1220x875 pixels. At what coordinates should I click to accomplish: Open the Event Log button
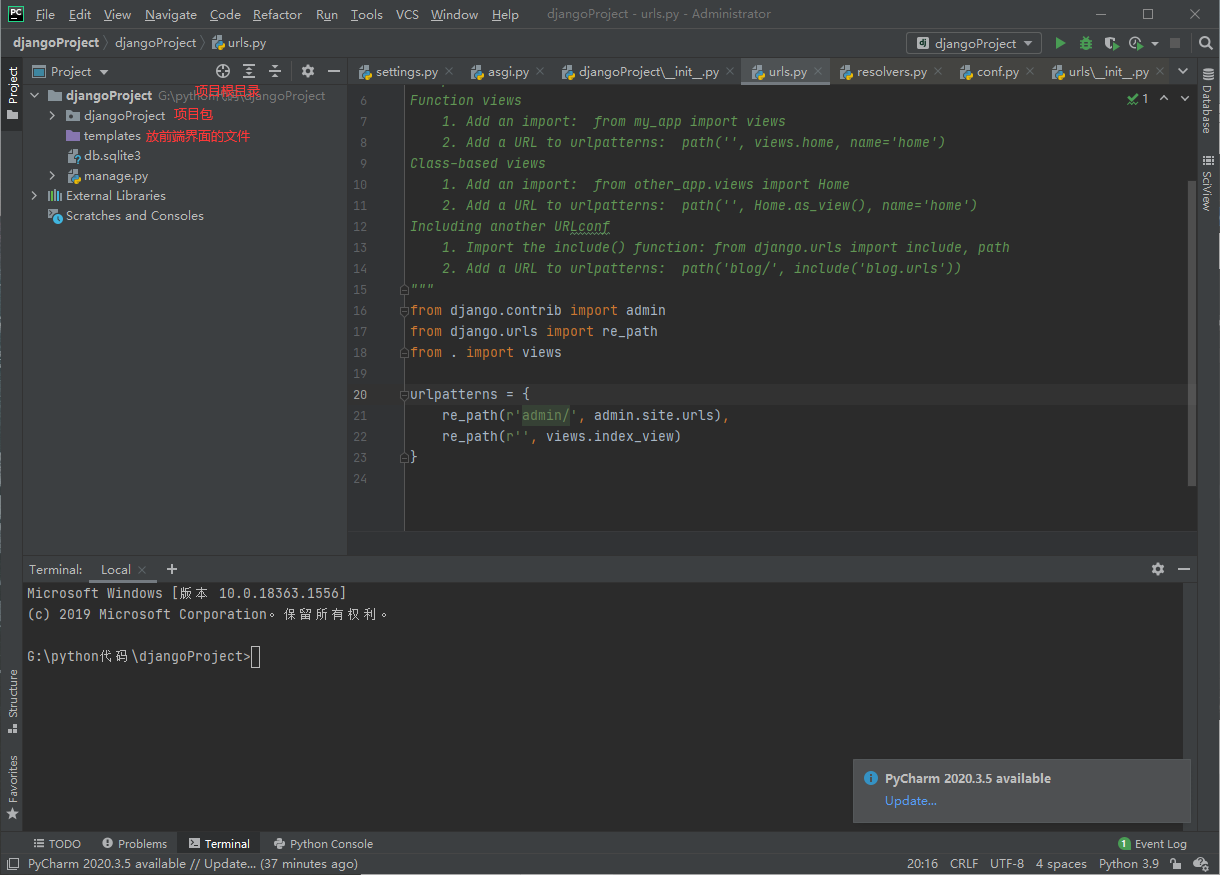(x=1152, y=844)
